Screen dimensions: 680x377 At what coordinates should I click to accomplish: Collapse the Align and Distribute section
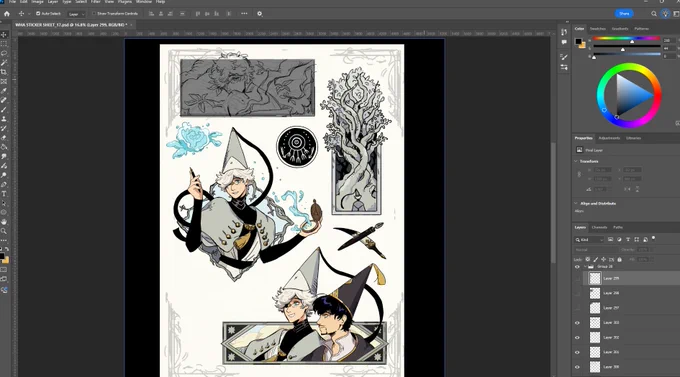click(576, 203)
